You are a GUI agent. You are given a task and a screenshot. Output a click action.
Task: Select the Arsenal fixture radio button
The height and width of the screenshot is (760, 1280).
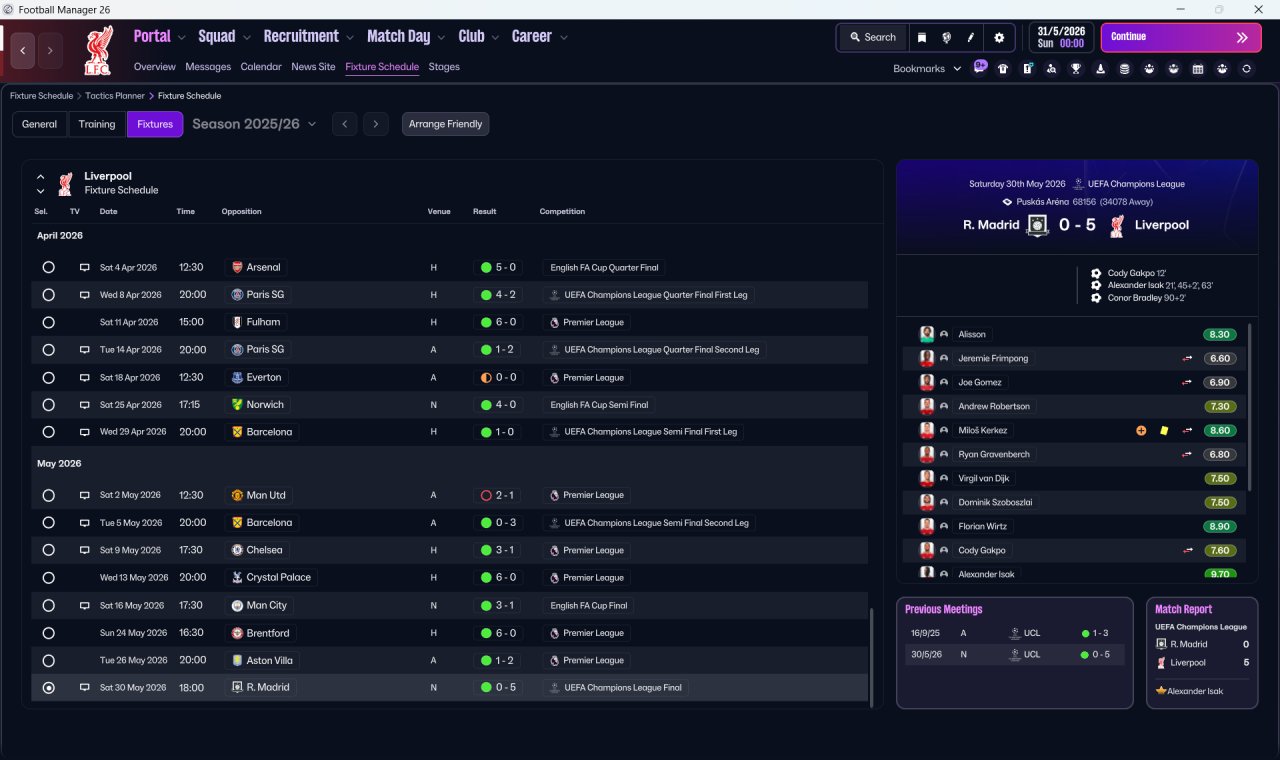[x=48, y=267]
